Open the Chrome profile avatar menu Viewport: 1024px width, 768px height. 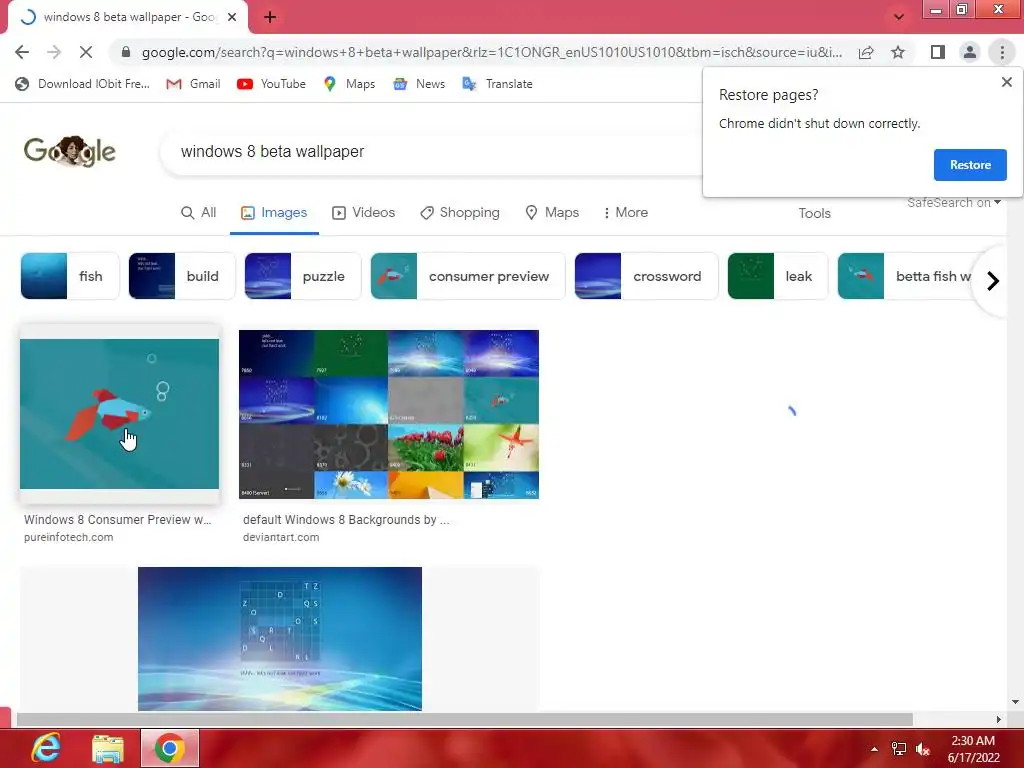(970, 52)
